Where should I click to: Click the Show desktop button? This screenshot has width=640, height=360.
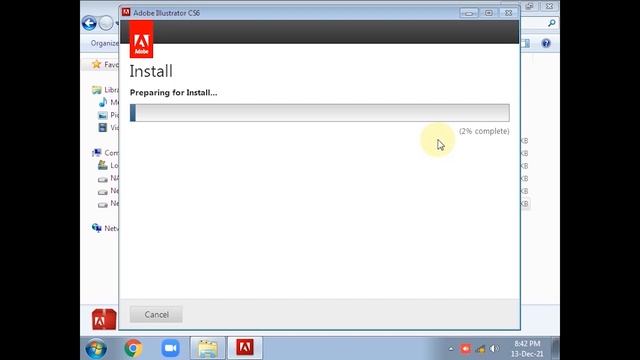[556, 349]
